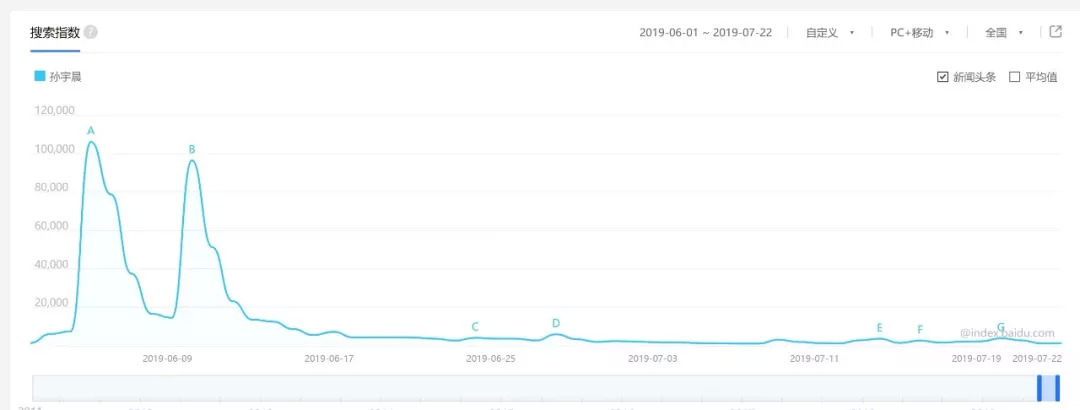Click news marker A on the chart
This screenshot has width=1080, height=410.
[x=91, y=131]
